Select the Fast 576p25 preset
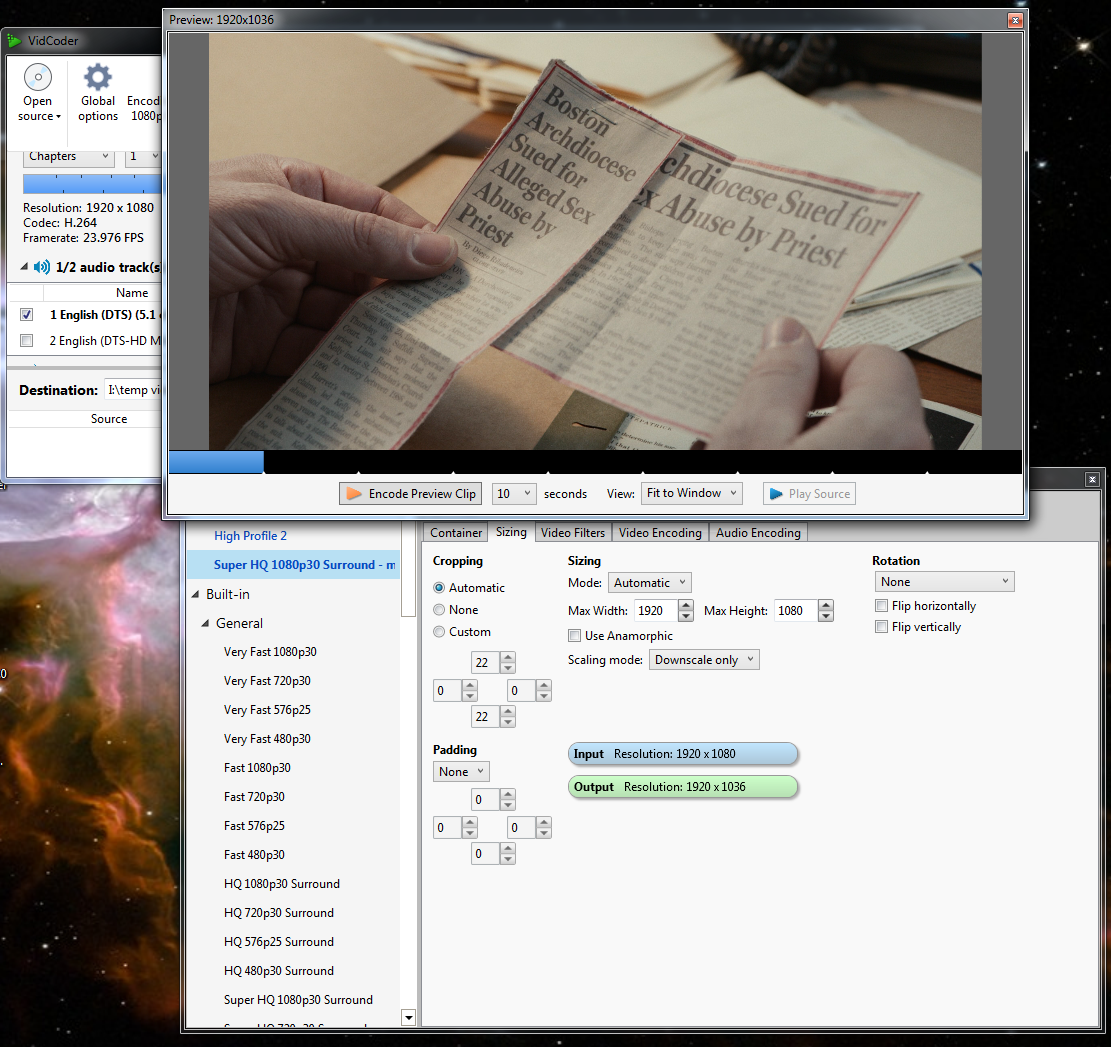The image size is (1111, 1047). pyautogui.click(x=254, y=826)
